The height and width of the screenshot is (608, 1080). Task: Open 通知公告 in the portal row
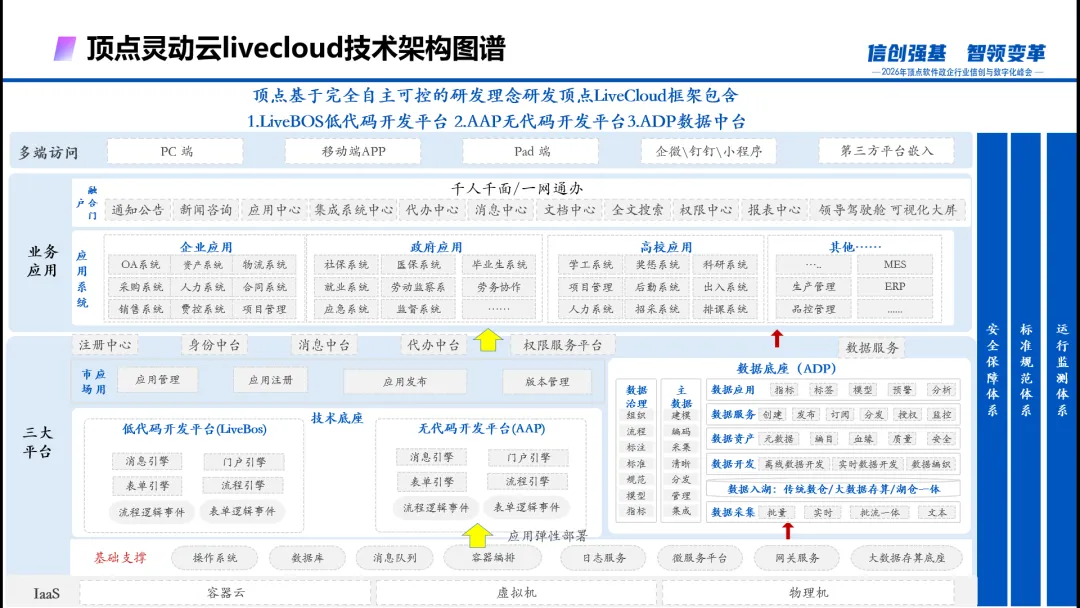(x=137, y=210)
